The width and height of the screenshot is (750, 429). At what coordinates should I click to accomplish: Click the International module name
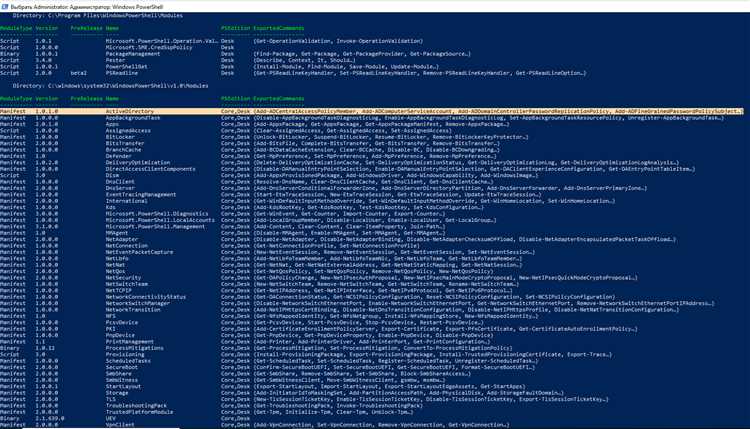point(127,201)
